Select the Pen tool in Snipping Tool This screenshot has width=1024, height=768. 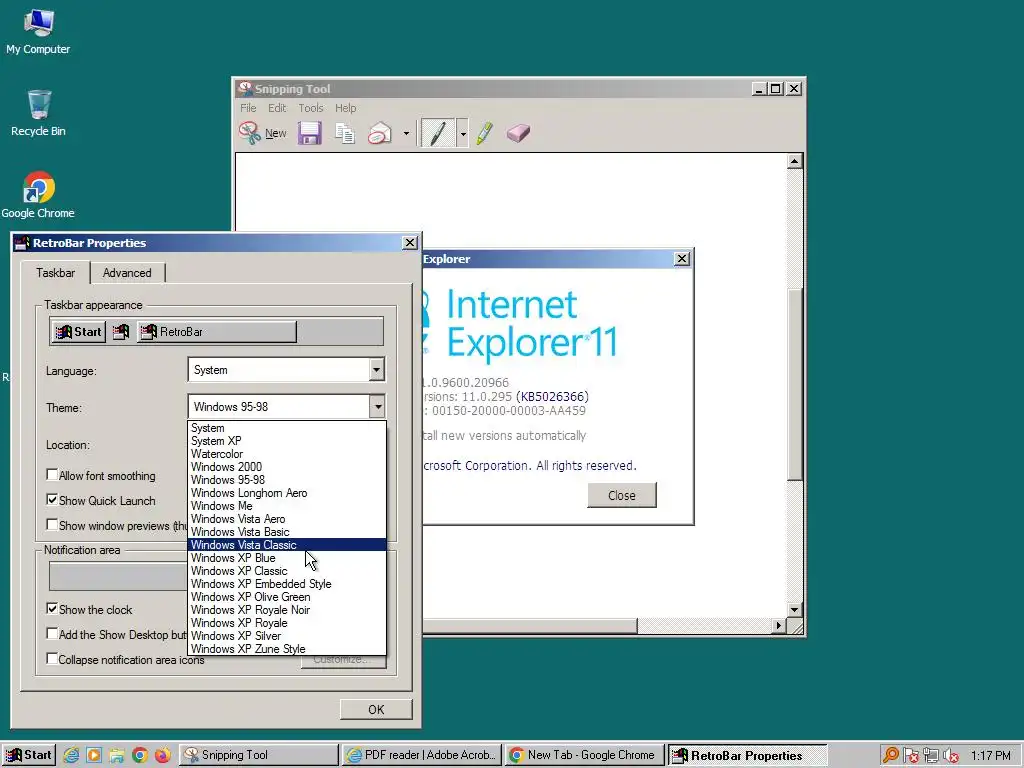[438, 133]
